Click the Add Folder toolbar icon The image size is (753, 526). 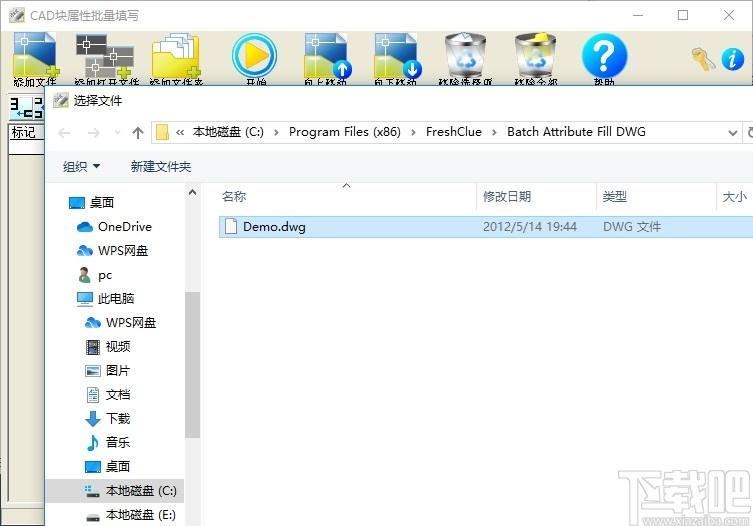pos(176,58)
